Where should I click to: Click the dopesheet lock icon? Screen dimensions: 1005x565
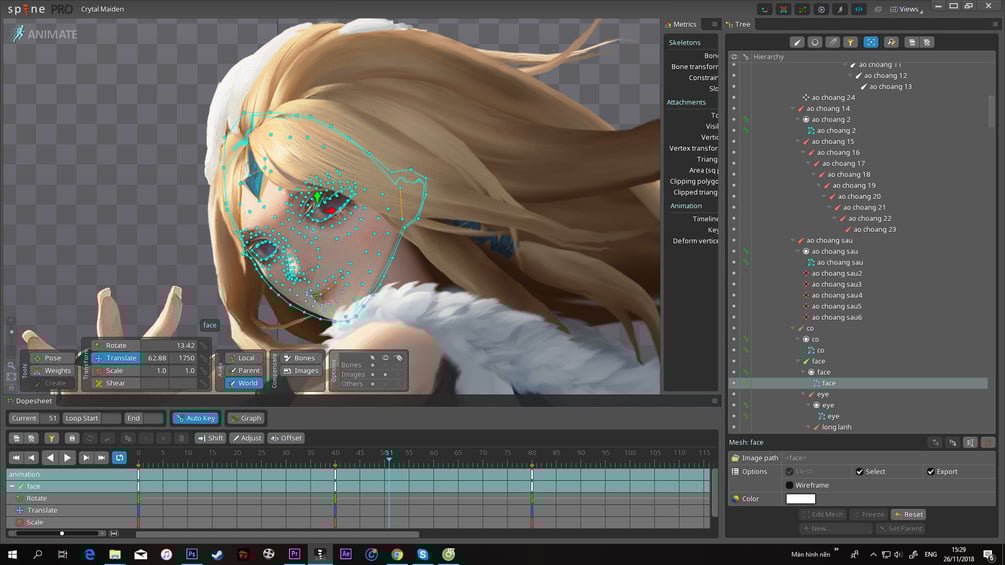(72, 438)
